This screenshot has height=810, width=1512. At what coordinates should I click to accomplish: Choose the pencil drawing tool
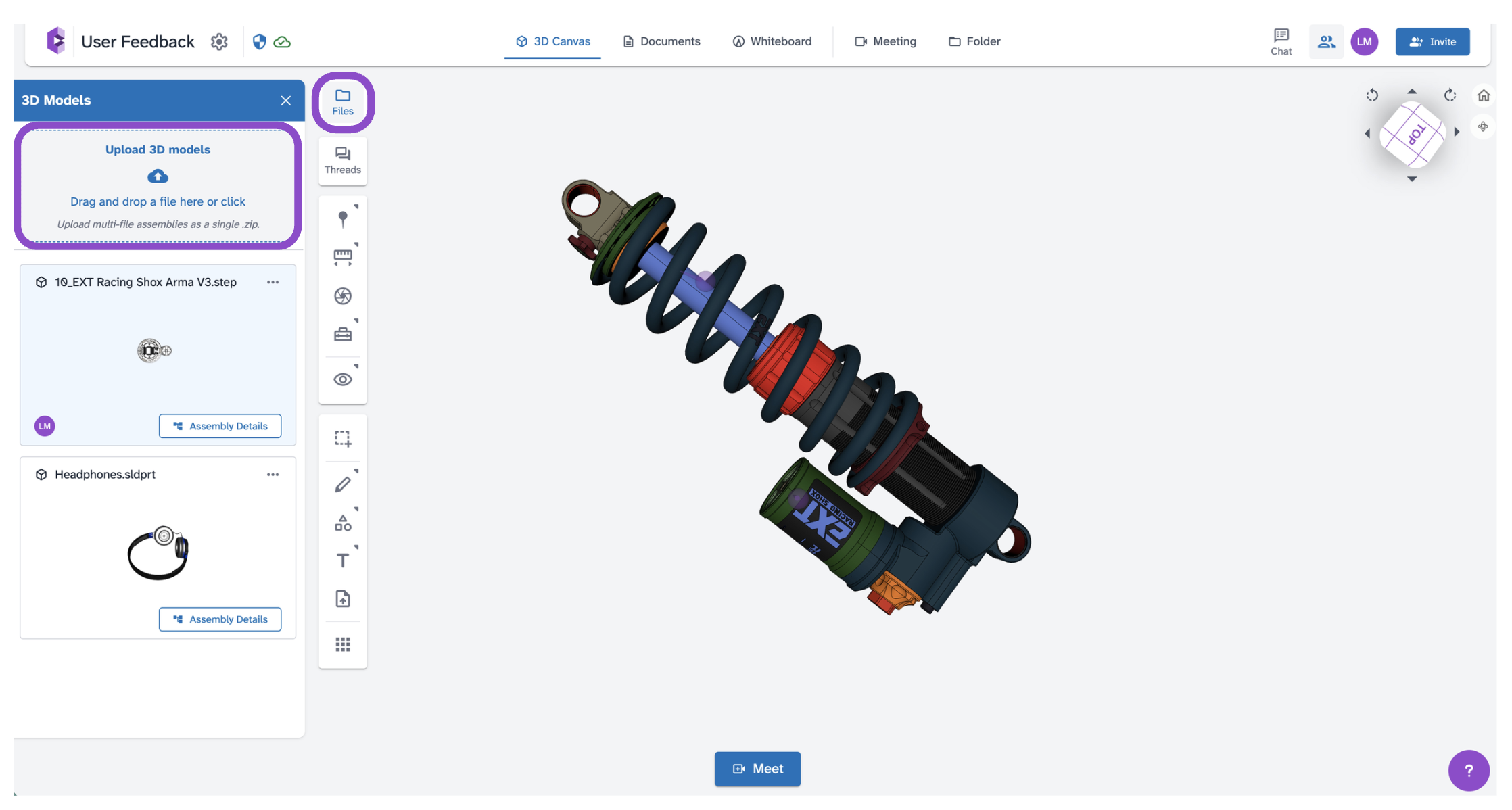[343, 484]
